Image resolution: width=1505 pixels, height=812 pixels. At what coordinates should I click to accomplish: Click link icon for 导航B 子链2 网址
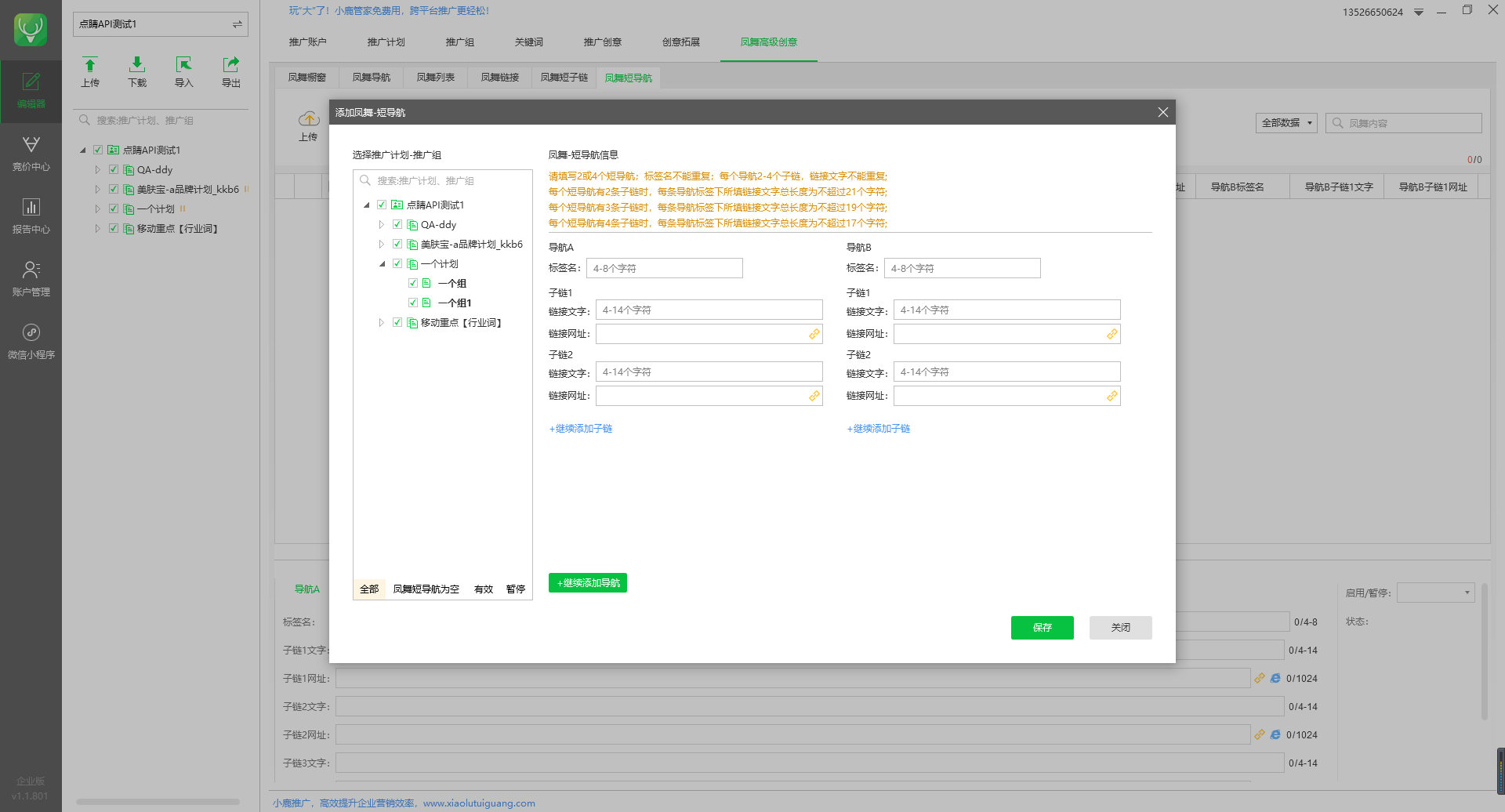click(x=1112, y=396)
